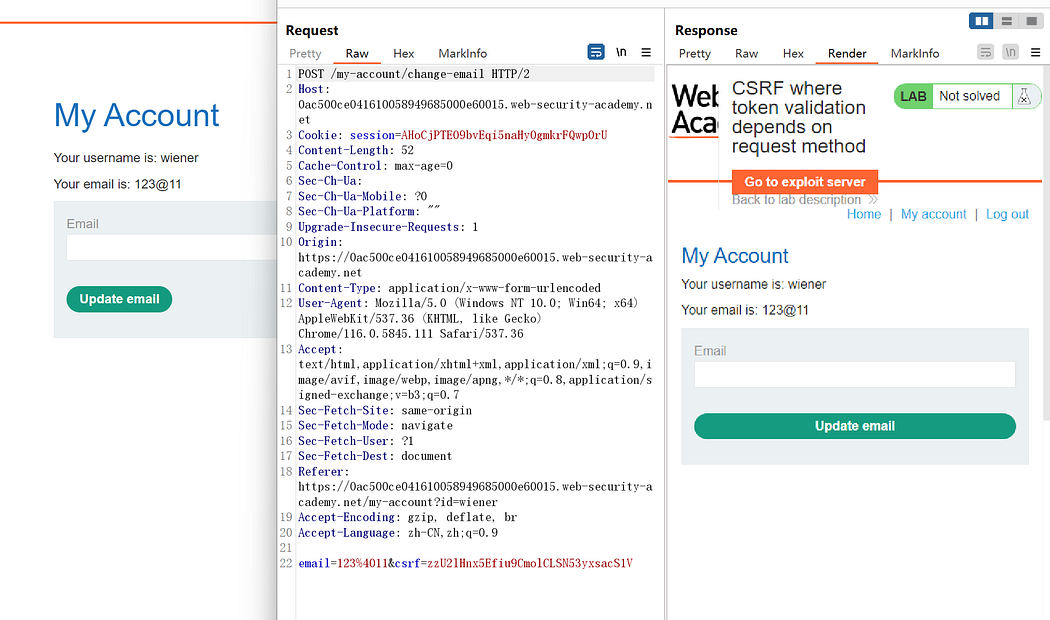The height and width of the screenshot is (620, 1050).
Task: Click the Response \n characters icon
Action: [1010, 52]
